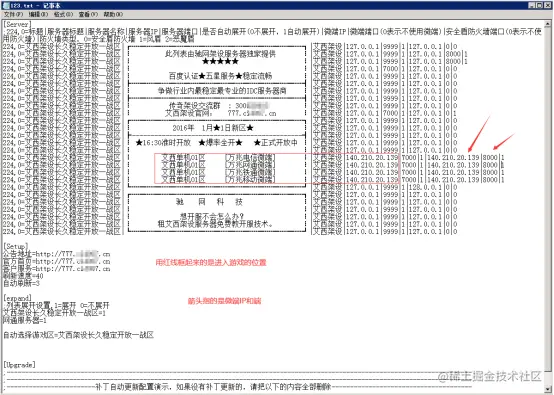Screen dimensions: 554x395
Task: Click the line 列表展开设置,1=展开 0=不展开
Action: [x=57, y=305]
